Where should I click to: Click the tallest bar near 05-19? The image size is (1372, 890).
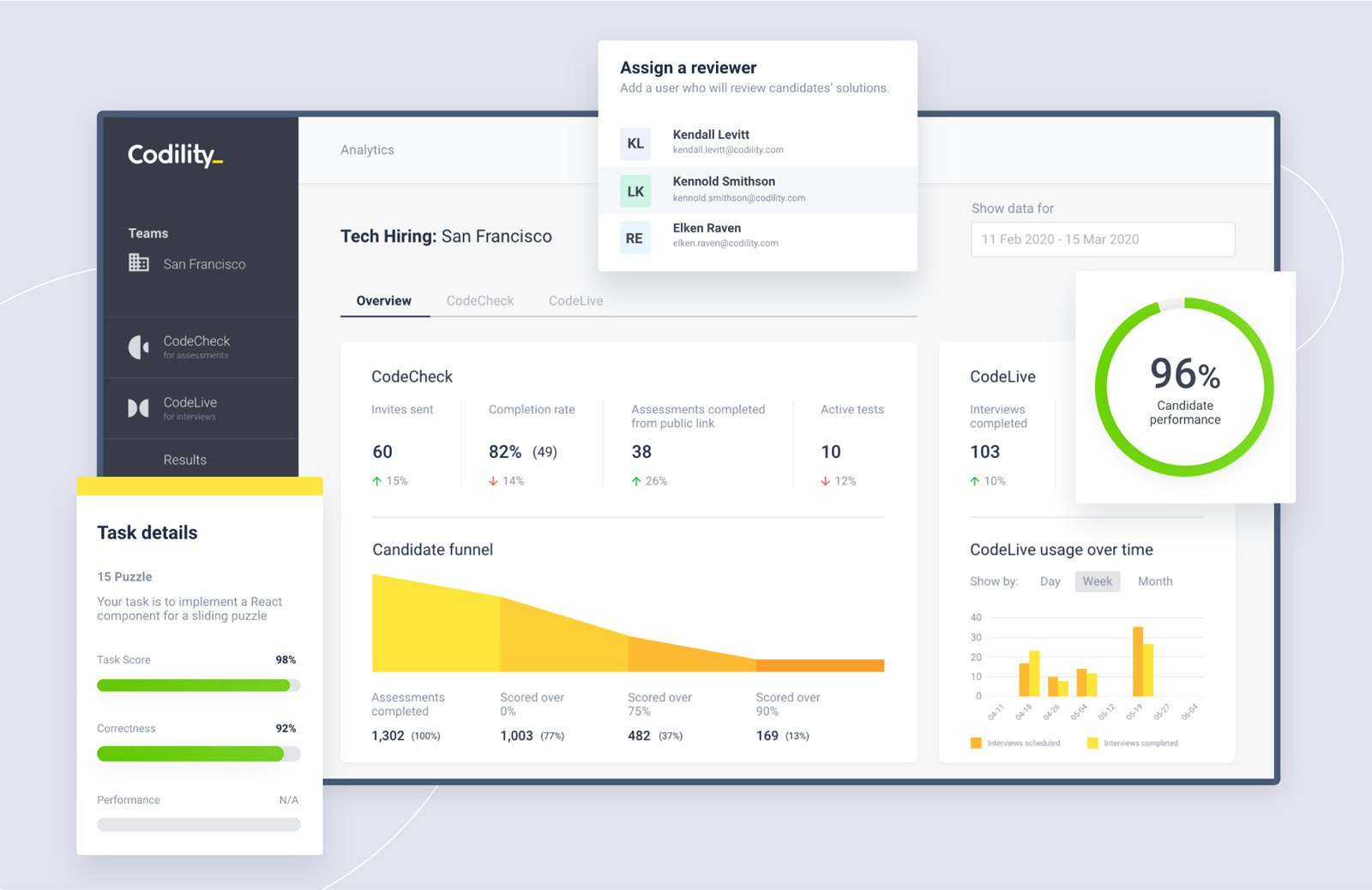1138,661
